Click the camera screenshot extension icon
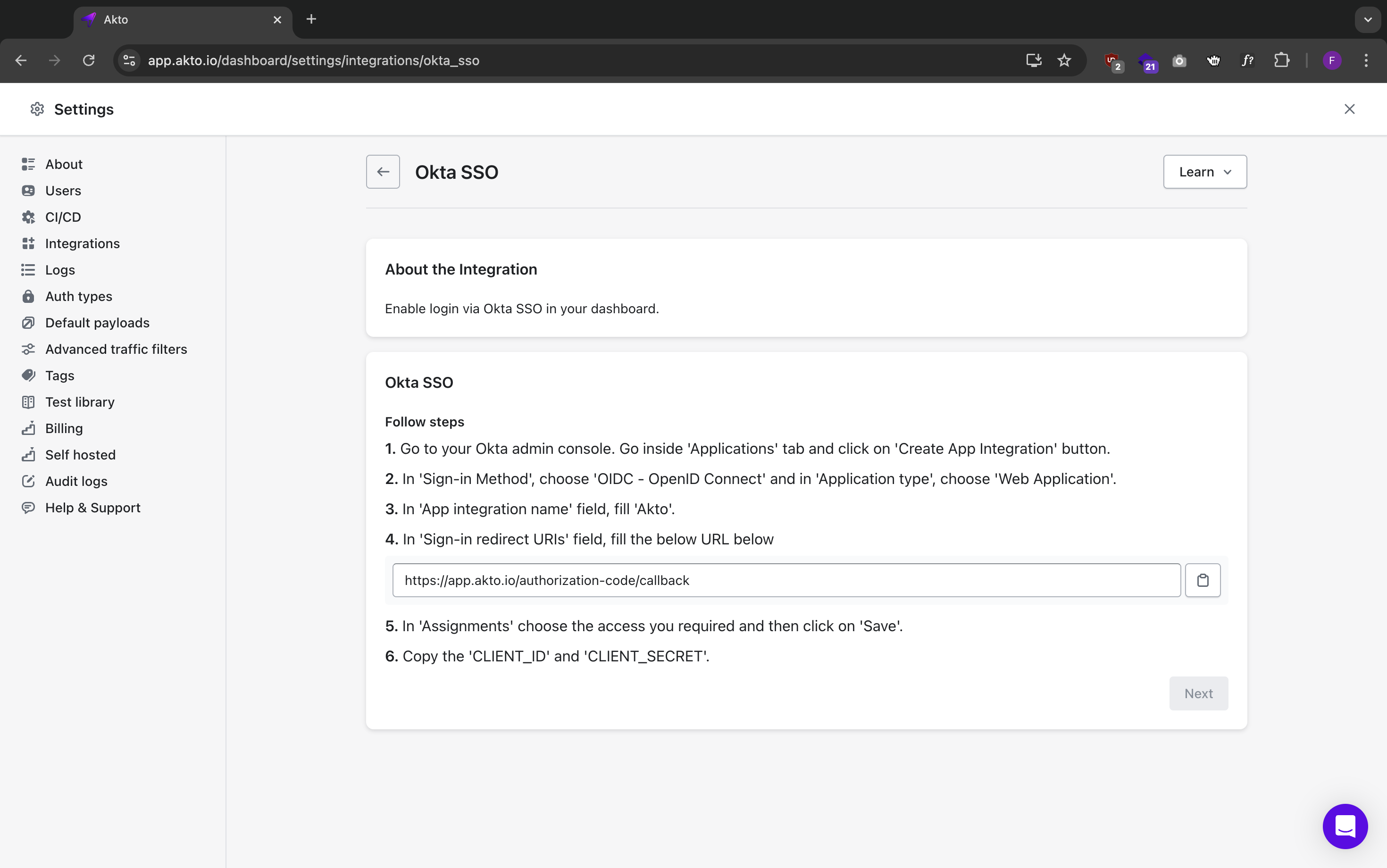This screenshot has width=1387, height=868. [x=1179, y=60]
